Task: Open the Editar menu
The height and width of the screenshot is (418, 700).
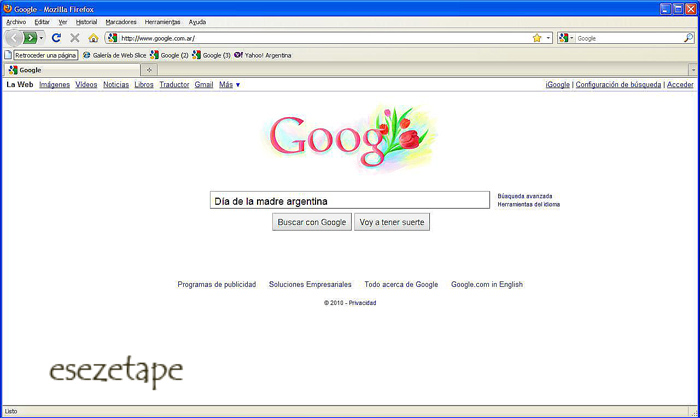Action: pyautogui.click(x=42, y=22)
